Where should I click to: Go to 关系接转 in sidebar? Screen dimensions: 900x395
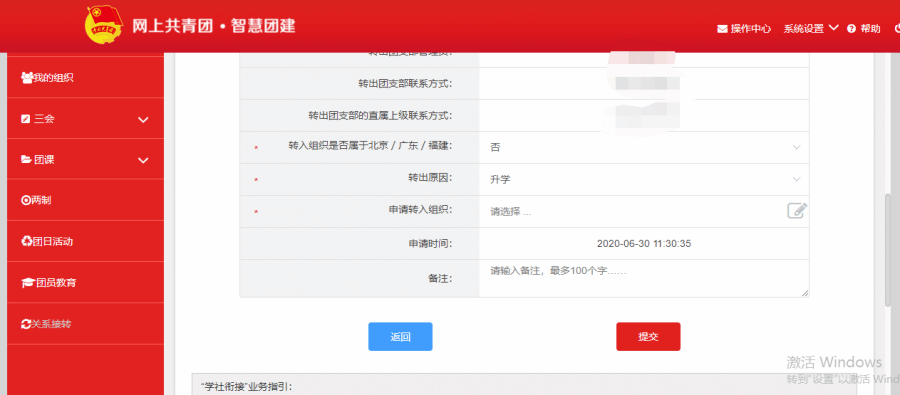[x=86, y=324]
